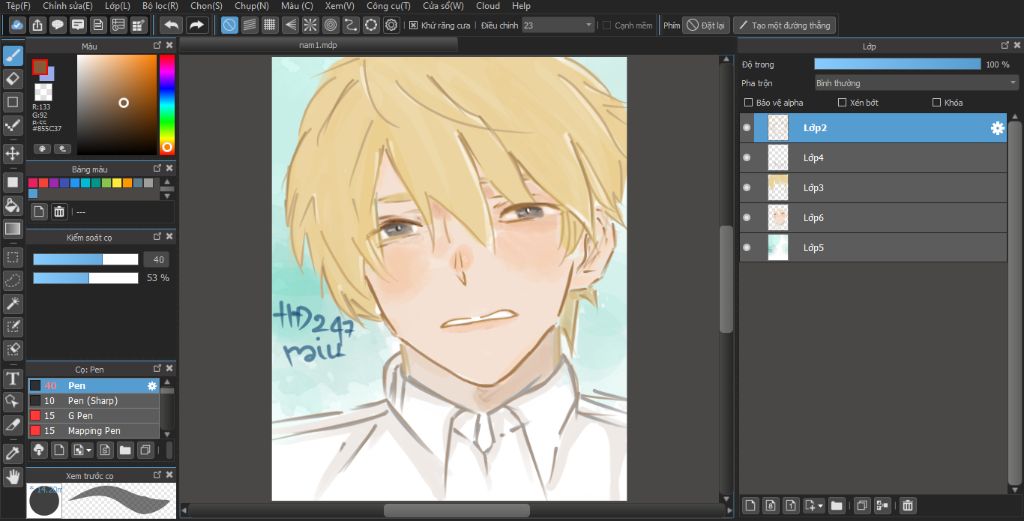
Task: Enable the concentric circle snap guide
Action: click(x=330, y=25)
